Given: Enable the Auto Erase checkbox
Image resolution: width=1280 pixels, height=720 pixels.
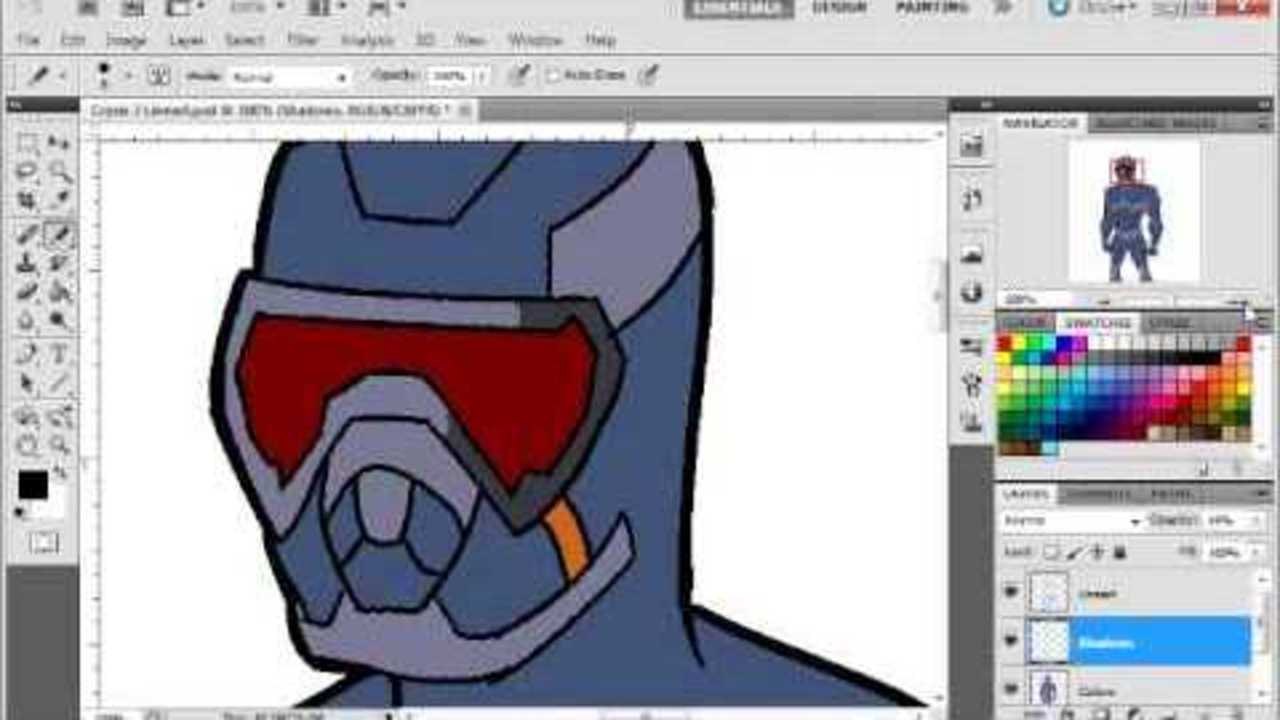Looking at the screenshot, I should point(554,75).
